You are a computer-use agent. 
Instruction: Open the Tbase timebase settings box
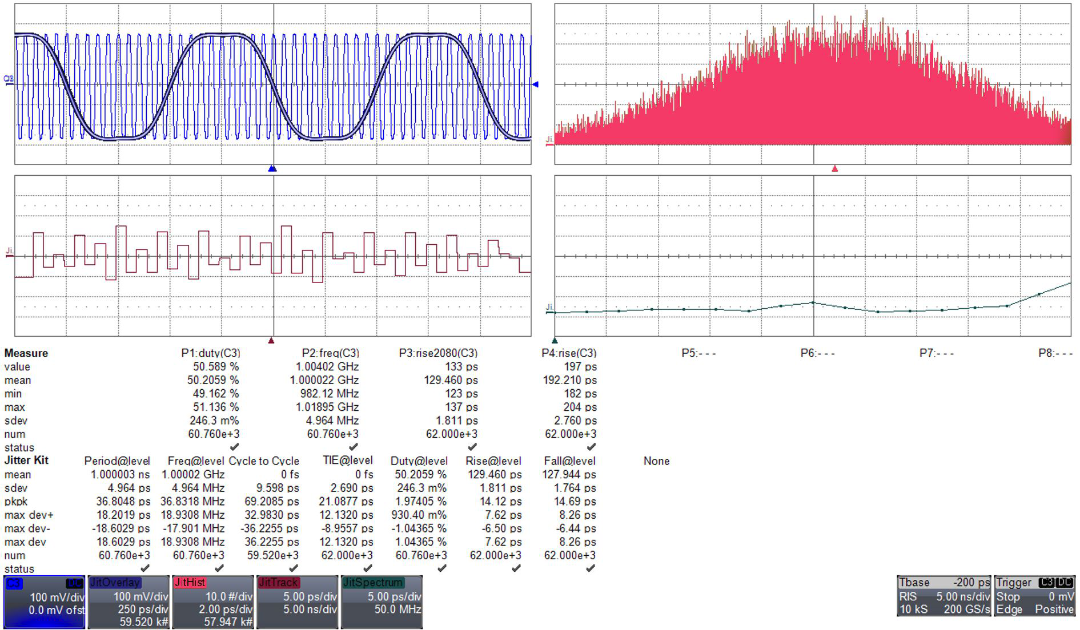(944, 601)
